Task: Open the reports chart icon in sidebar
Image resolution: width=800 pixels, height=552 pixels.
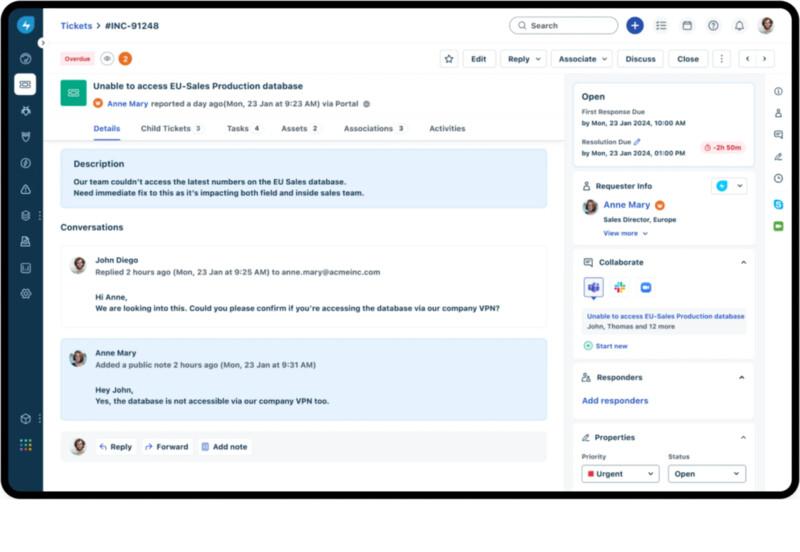Action: coord(26,268)
